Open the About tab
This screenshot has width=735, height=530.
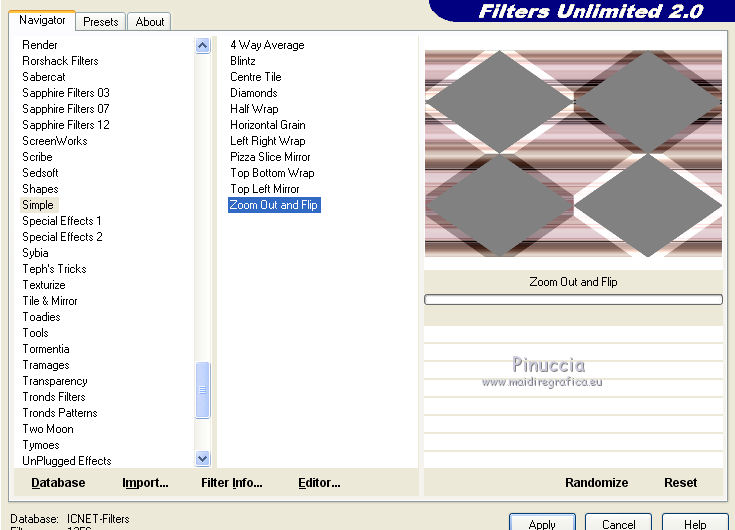click(150, 22)
